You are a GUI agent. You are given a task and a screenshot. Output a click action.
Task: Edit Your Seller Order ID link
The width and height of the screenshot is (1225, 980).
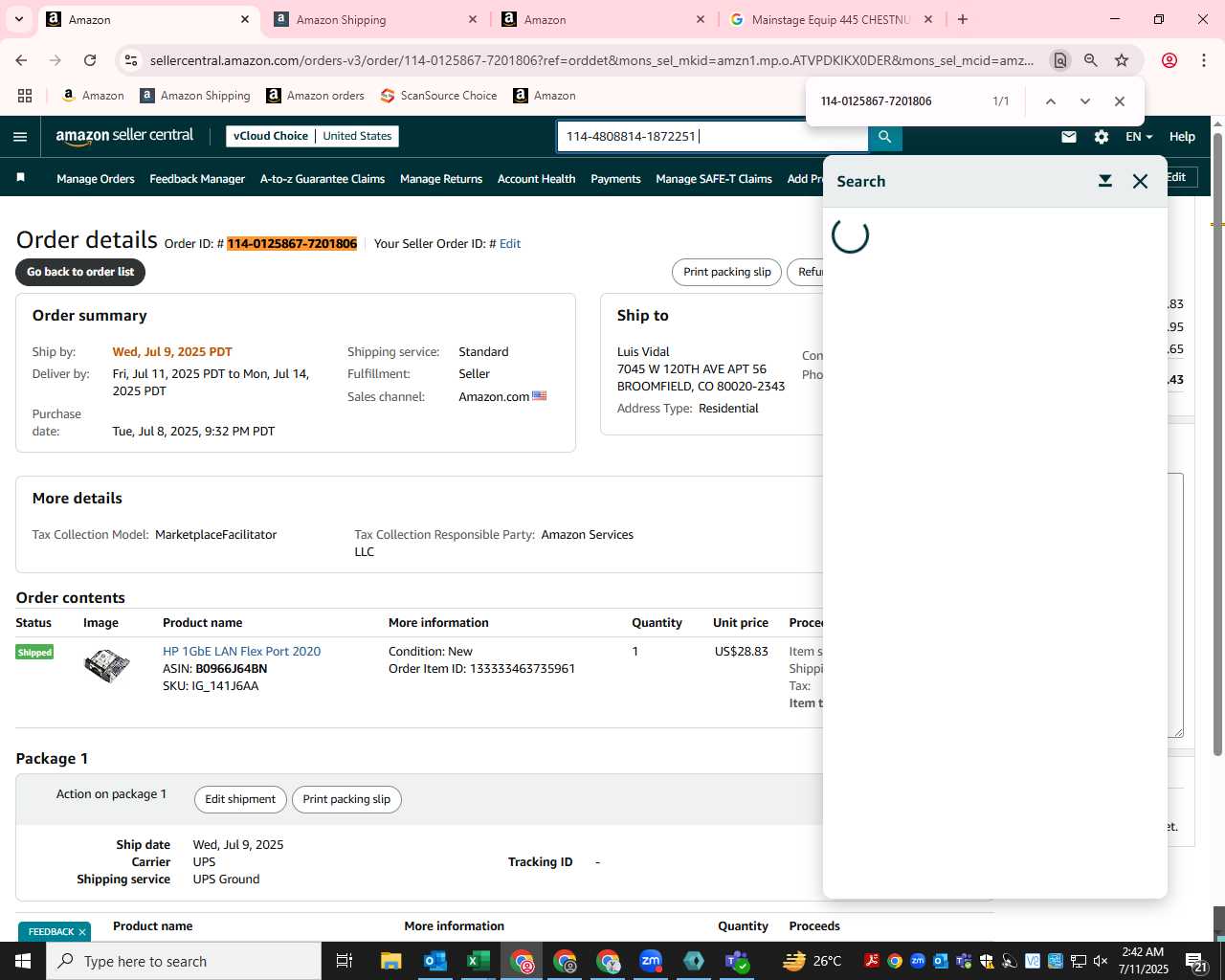point(510,244)
